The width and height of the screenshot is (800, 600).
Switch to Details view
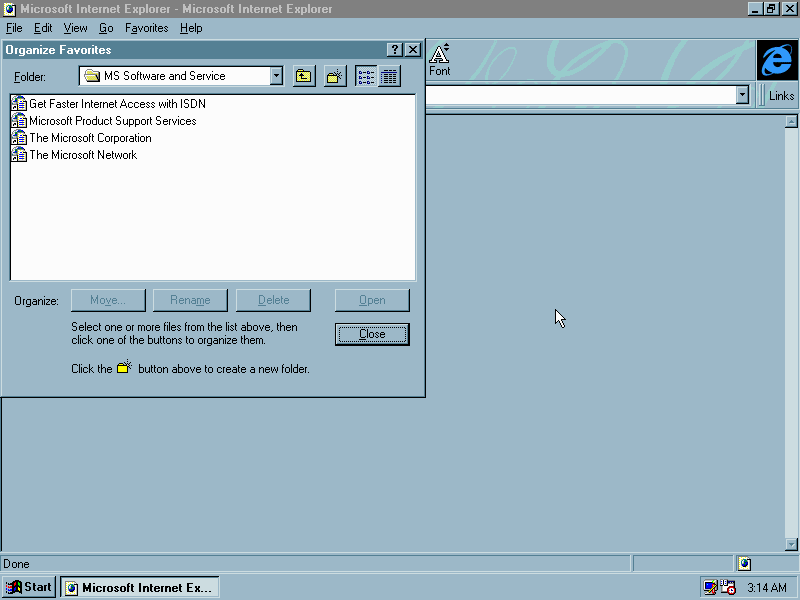[x=389, y=76]
